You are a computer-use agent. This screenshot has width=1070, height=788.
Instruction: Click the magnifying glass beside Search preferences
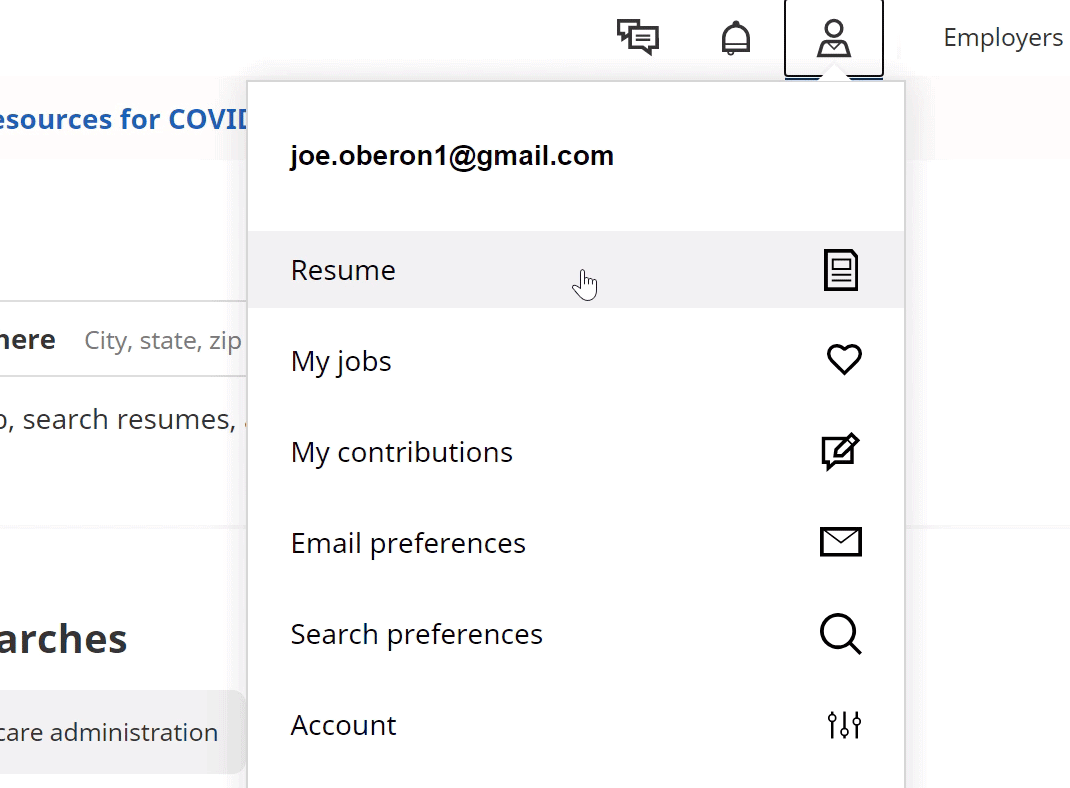coord(840,633)
